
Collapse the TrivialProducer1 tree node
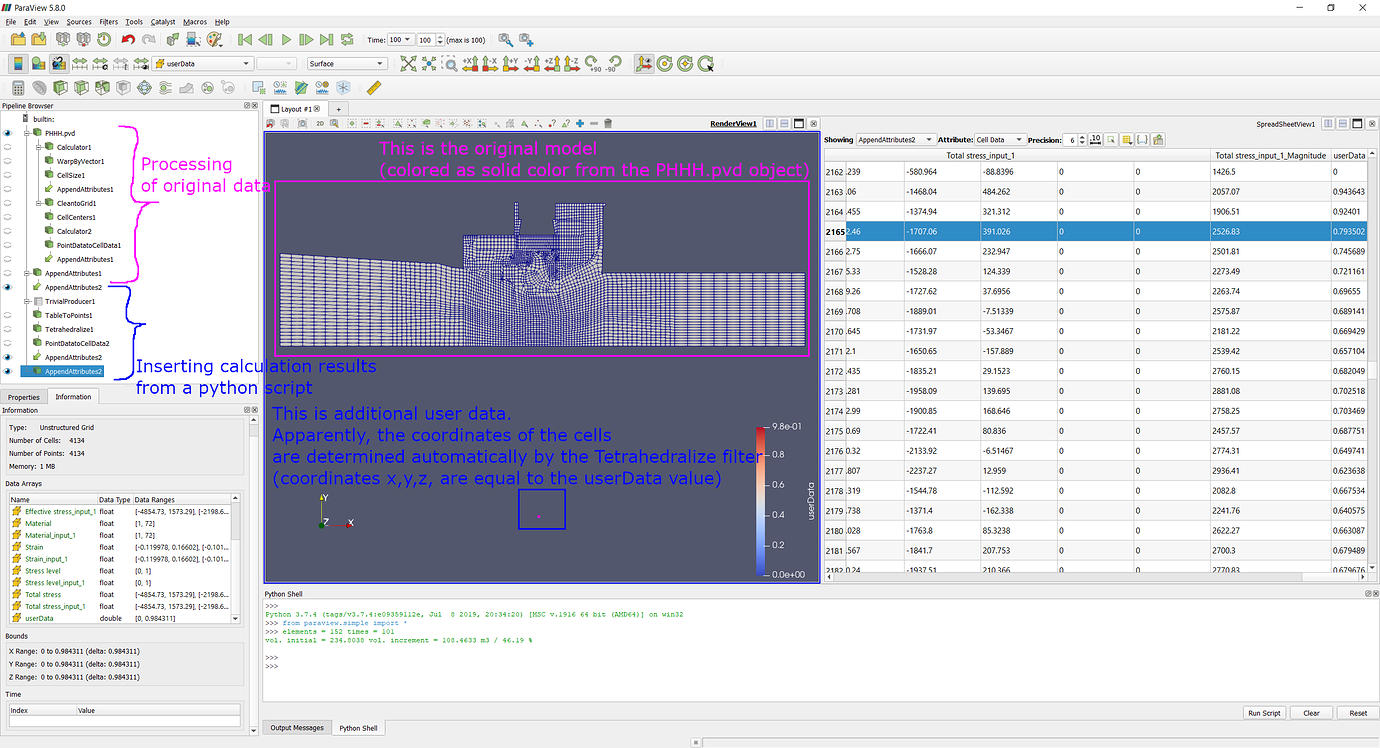coord(26,301)
